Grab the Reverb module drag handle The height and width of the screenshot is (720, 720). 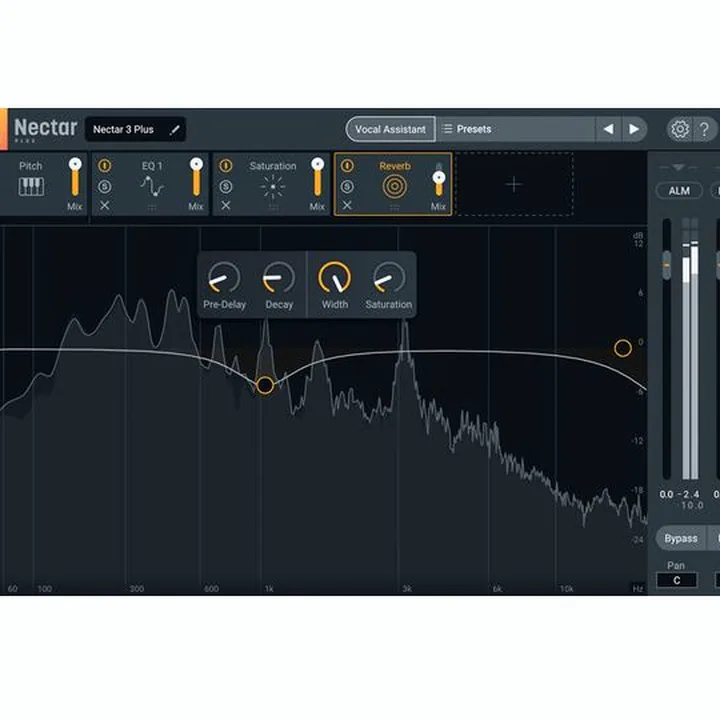[394, 208]
